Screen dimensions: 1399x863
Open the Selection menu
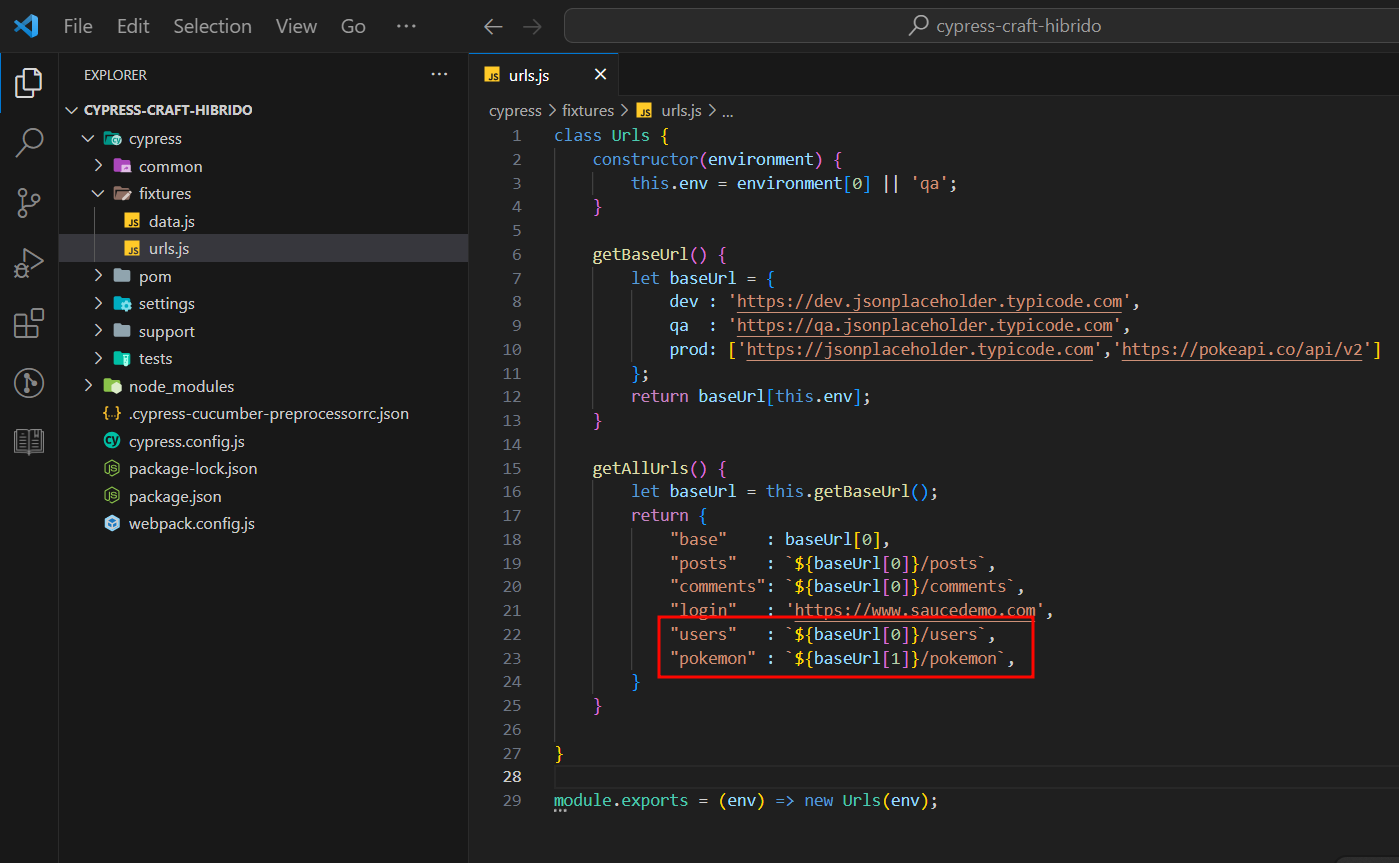point(212,27)
